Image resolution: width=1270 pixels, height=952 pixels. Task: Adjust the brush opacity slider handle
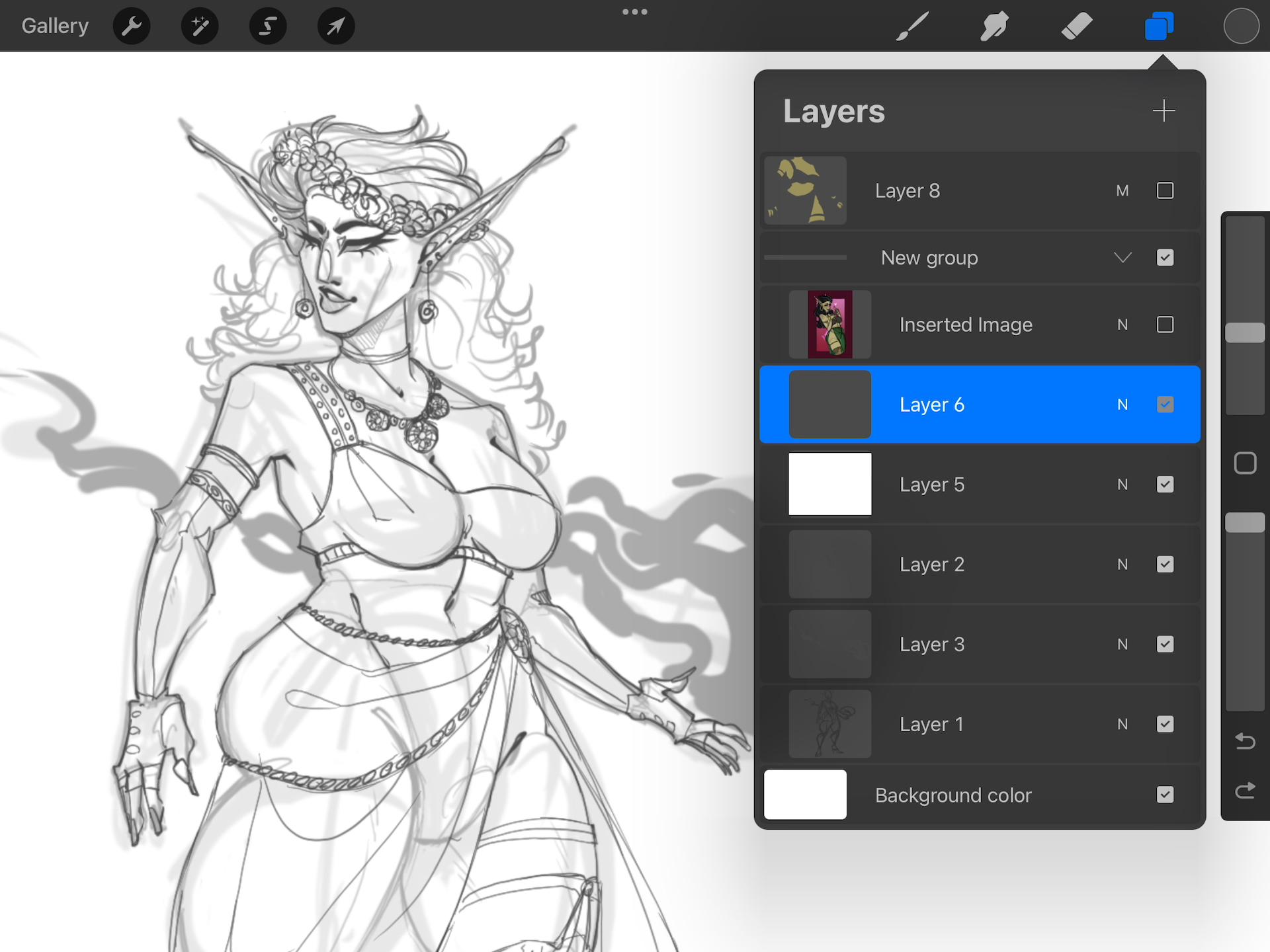[x=1245, y=522]
